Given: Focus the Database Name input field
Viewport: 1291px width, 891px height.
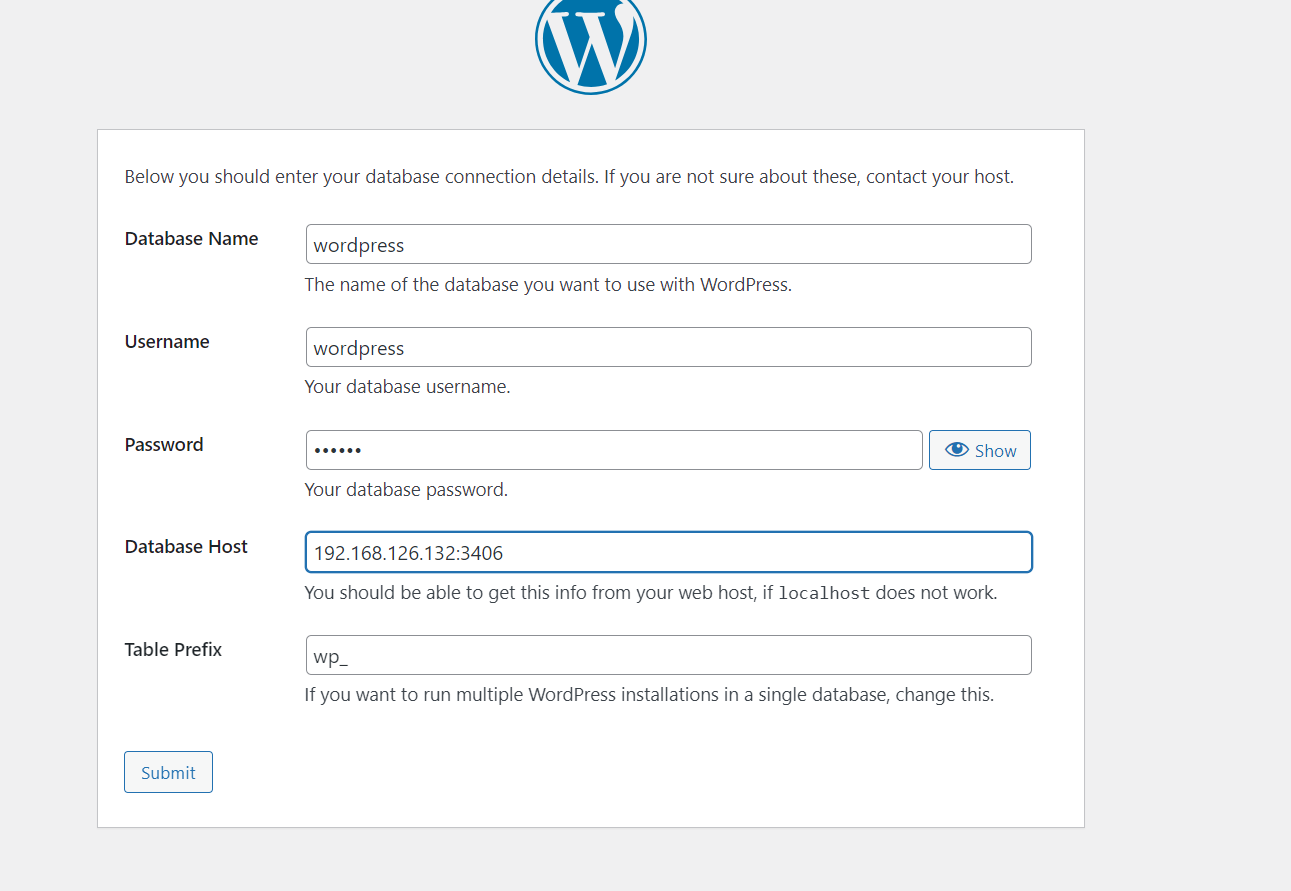Looking at the screenshot, I should (x=668, y=244).
